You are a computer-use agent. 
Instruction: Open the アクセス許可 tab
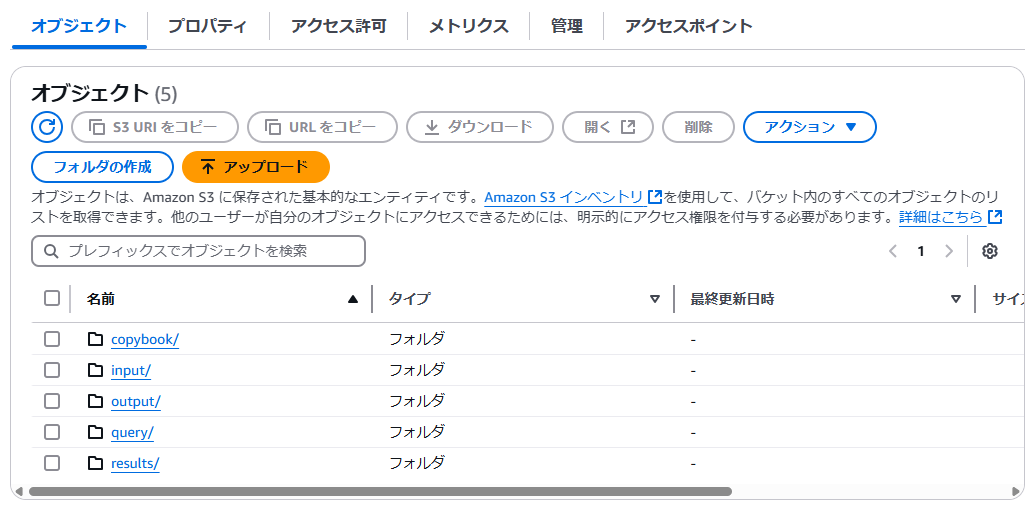[338, 26]
